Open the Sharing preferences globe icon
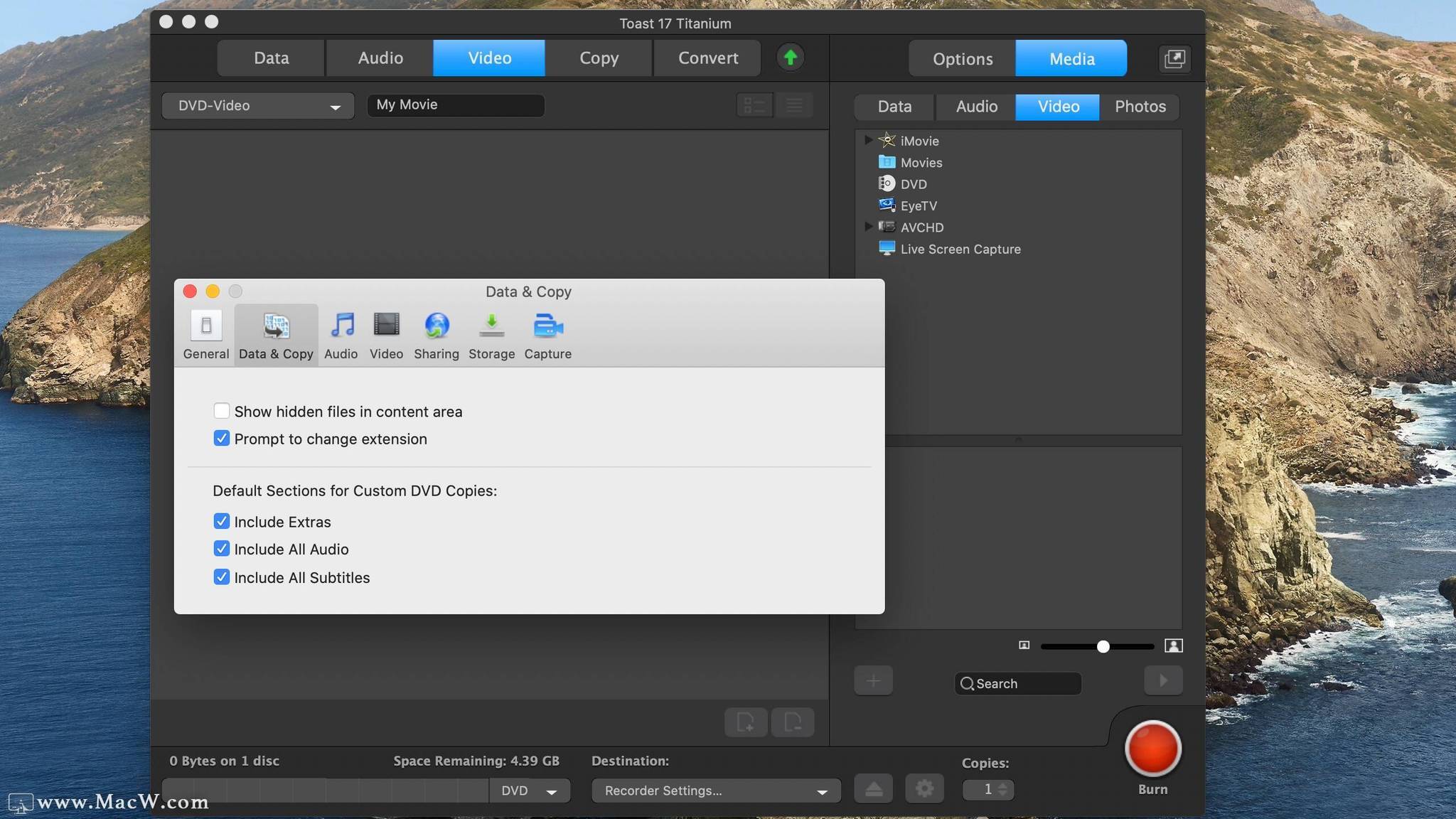The height and width of the screenshot is (819, 1456). click(436, 326)
